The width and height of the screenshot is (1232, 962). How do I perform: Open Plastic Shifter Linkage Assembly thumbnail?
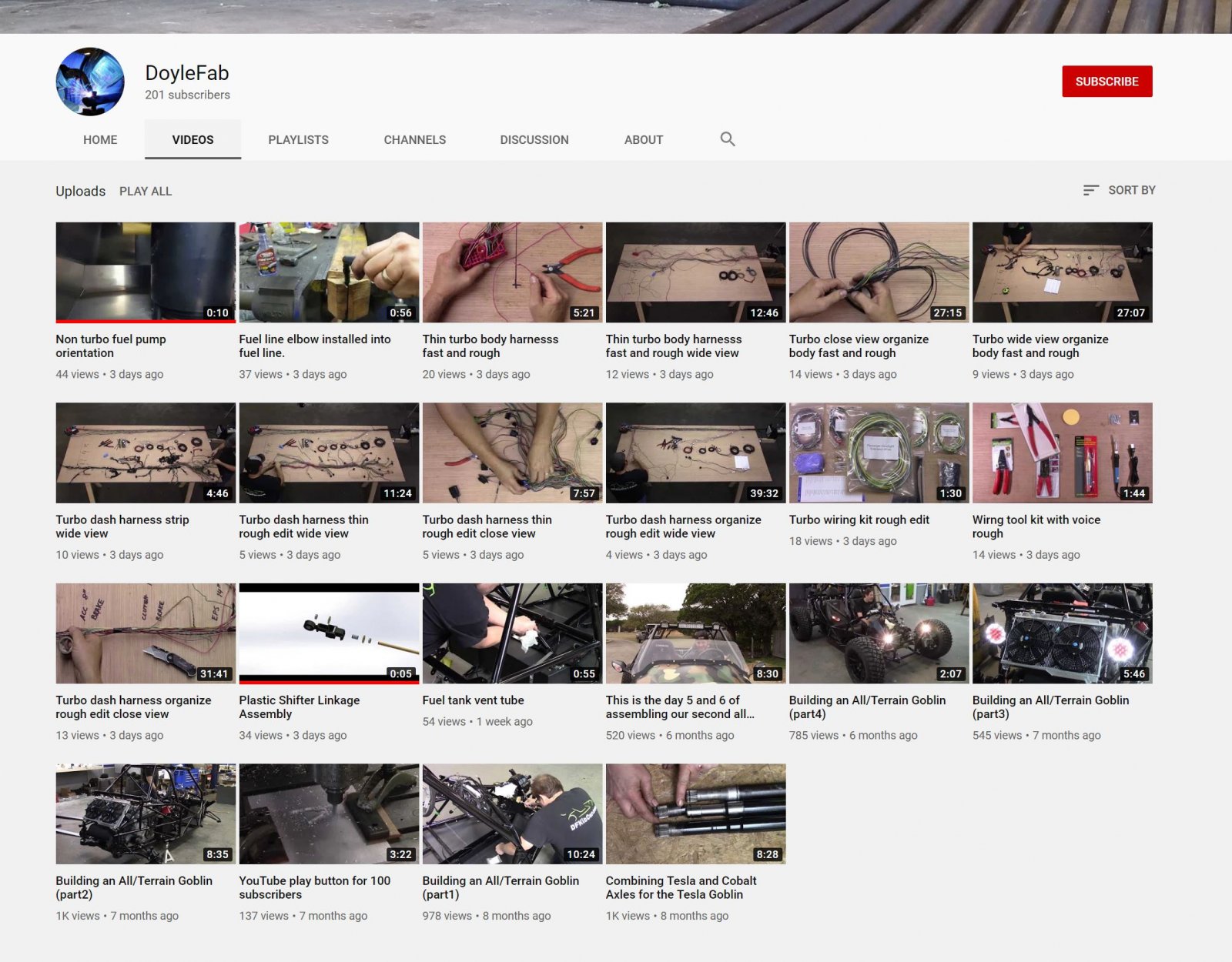tap(329, 633)
